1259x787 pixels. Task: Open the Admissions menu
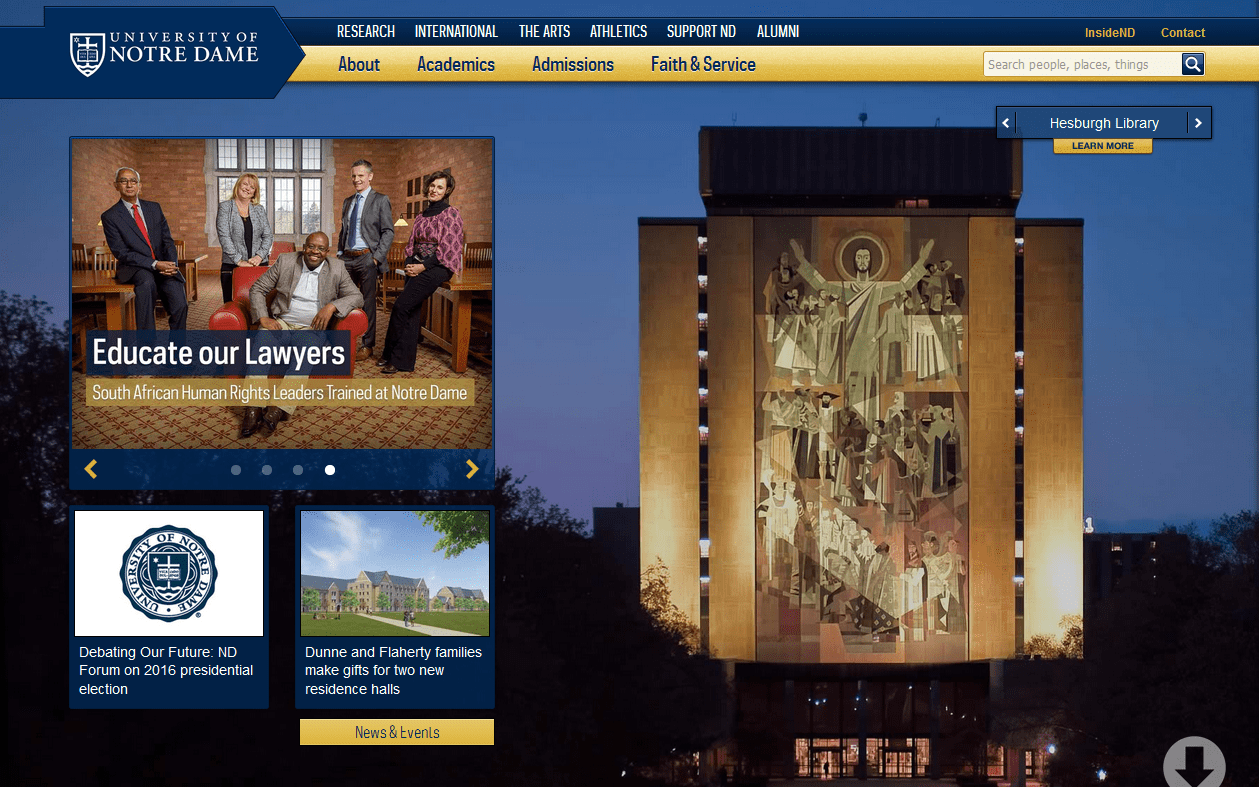572,64
